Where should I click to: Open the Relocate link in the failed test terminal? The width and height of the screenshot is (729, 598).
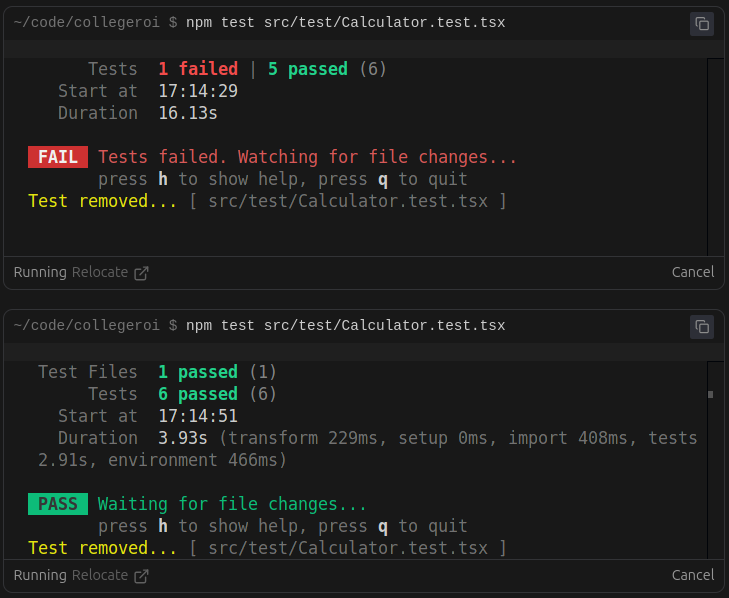tap(100, 272)
